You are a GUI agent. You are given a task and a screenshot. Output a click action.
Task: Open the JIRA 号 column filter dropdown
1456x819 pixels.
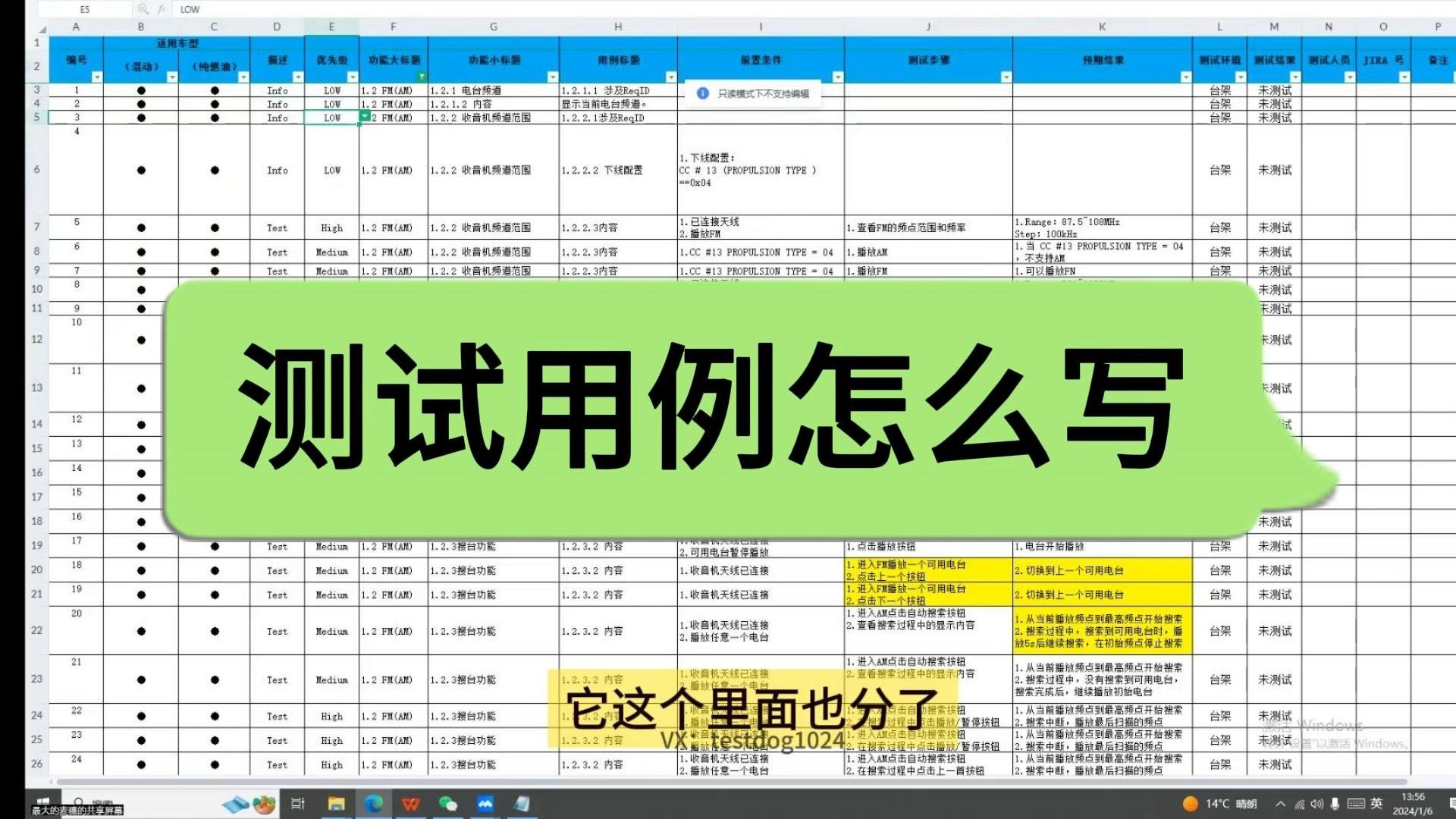click(x=1404, y=77)
